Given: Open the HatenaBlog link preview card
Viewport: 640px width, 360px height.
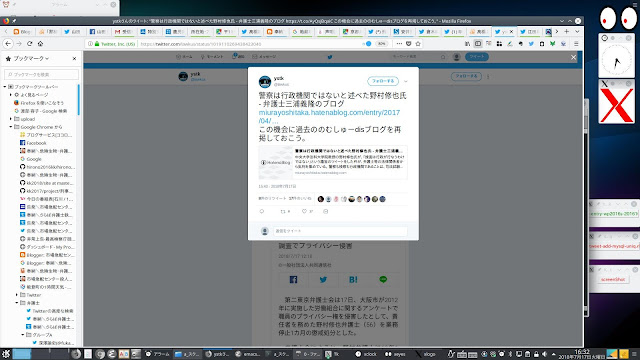Looking at the screenshot, I should [x=333, y=162].
